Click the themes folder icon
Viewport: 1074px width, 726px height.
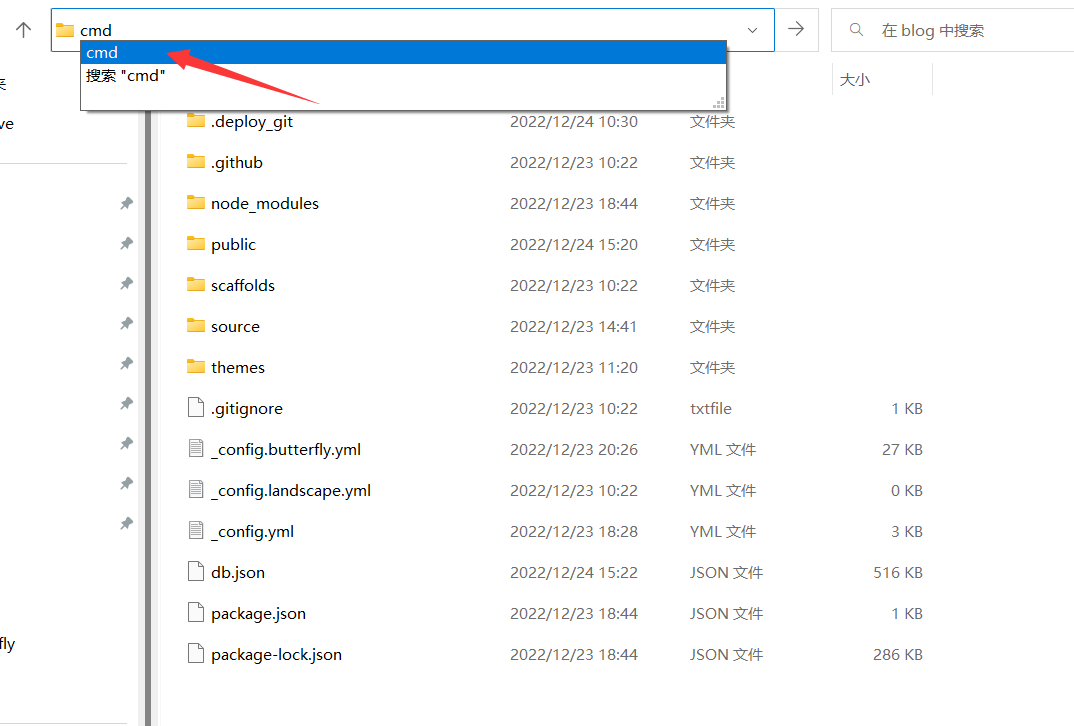[196, 367]
